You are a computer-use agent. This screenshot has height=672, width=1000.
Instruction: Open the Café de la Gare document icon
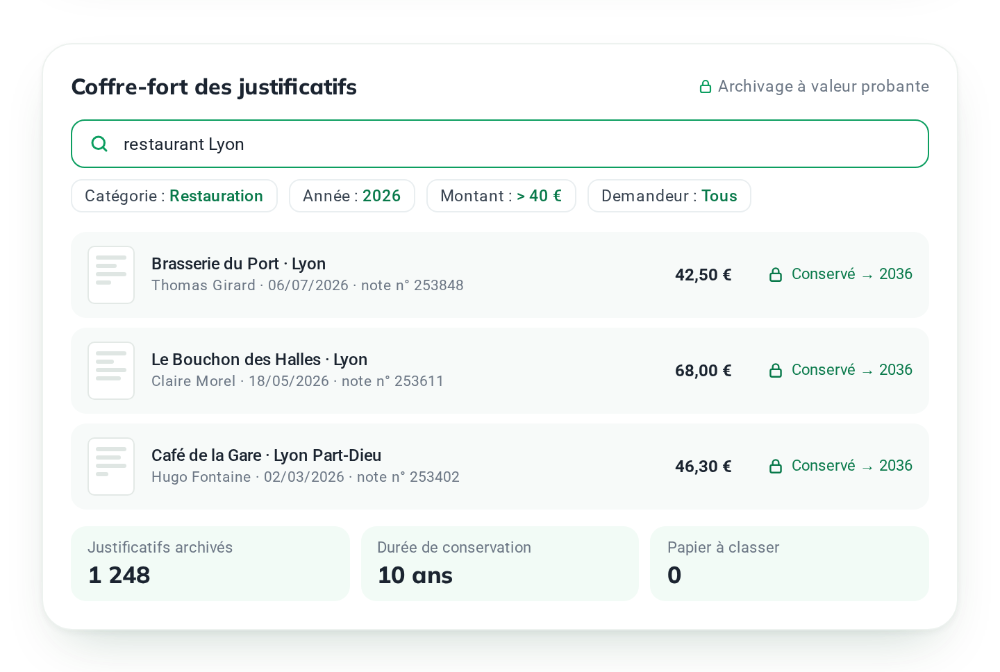111,466
